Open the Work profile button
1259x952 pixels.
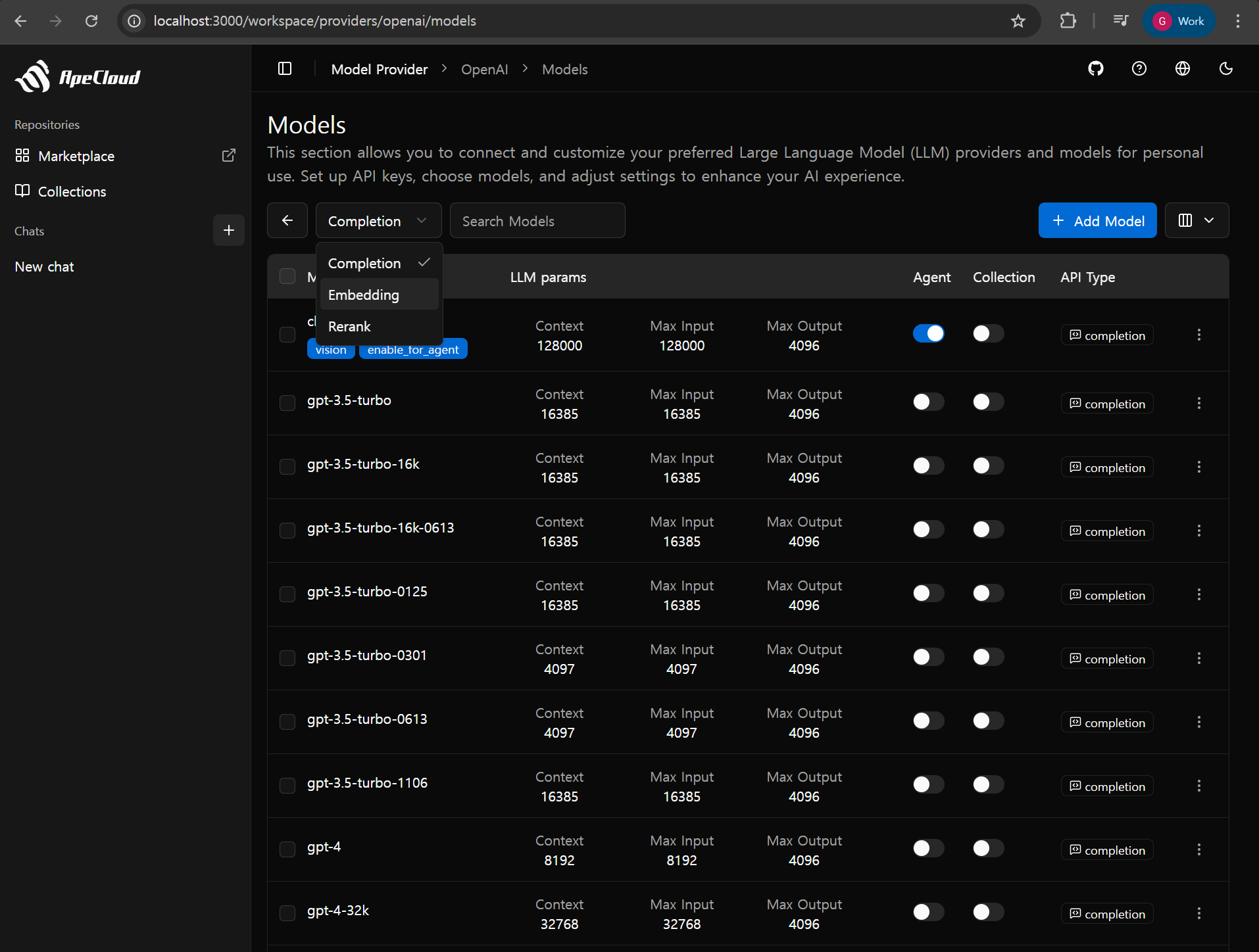(x=1179, y=21)
